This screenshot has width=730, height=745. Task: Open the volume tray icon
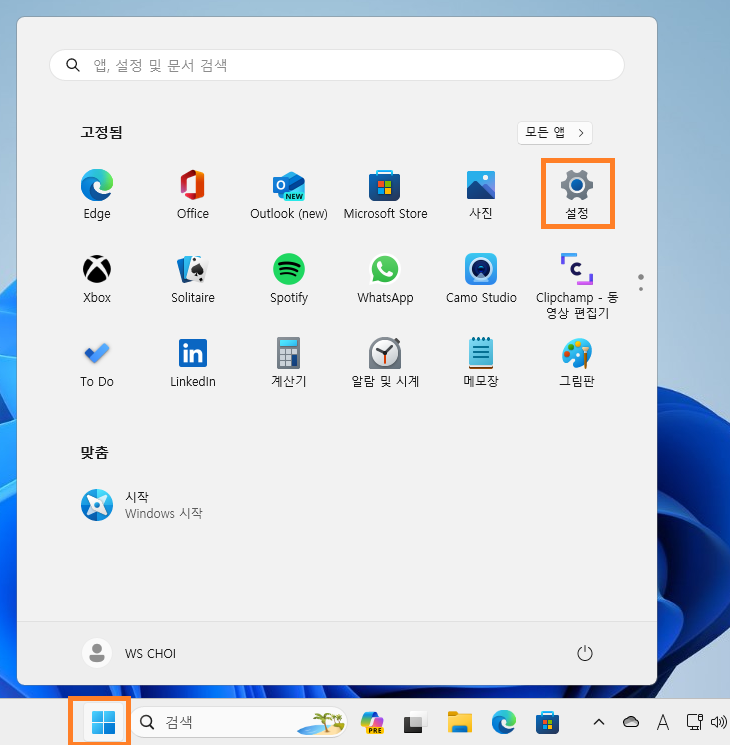[719, 722]
